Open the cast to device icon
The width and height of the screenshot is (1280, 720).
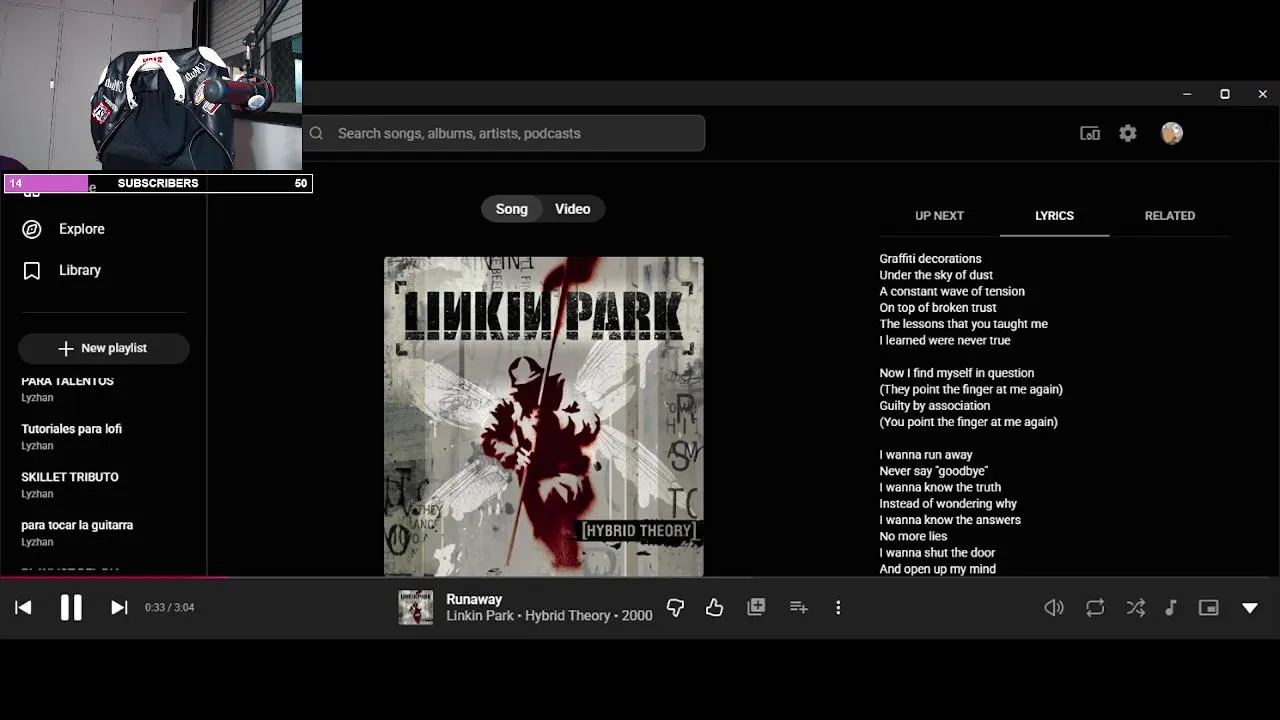[x=1090, y=133]
